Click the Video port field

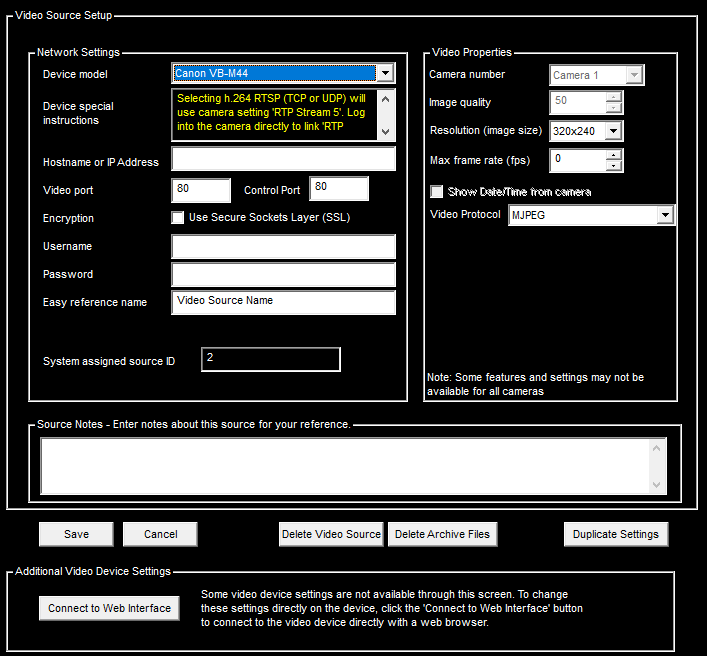click(201, 190)
